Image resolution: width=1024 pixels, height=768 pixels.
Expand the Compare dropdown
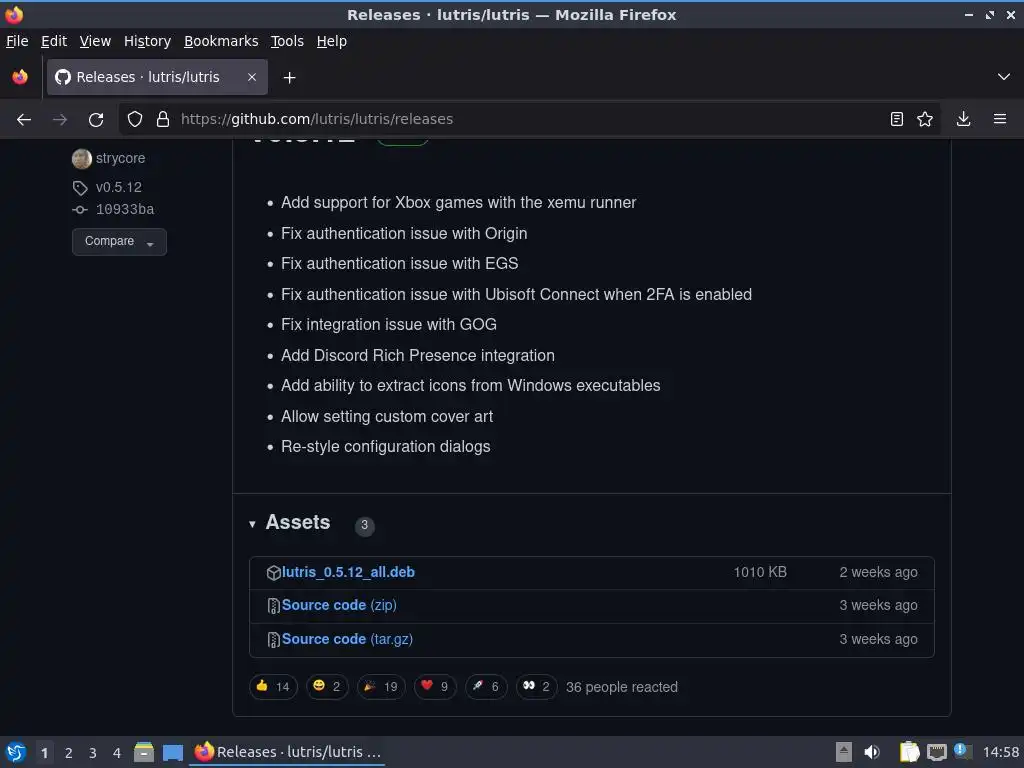[x=120, y=242]
